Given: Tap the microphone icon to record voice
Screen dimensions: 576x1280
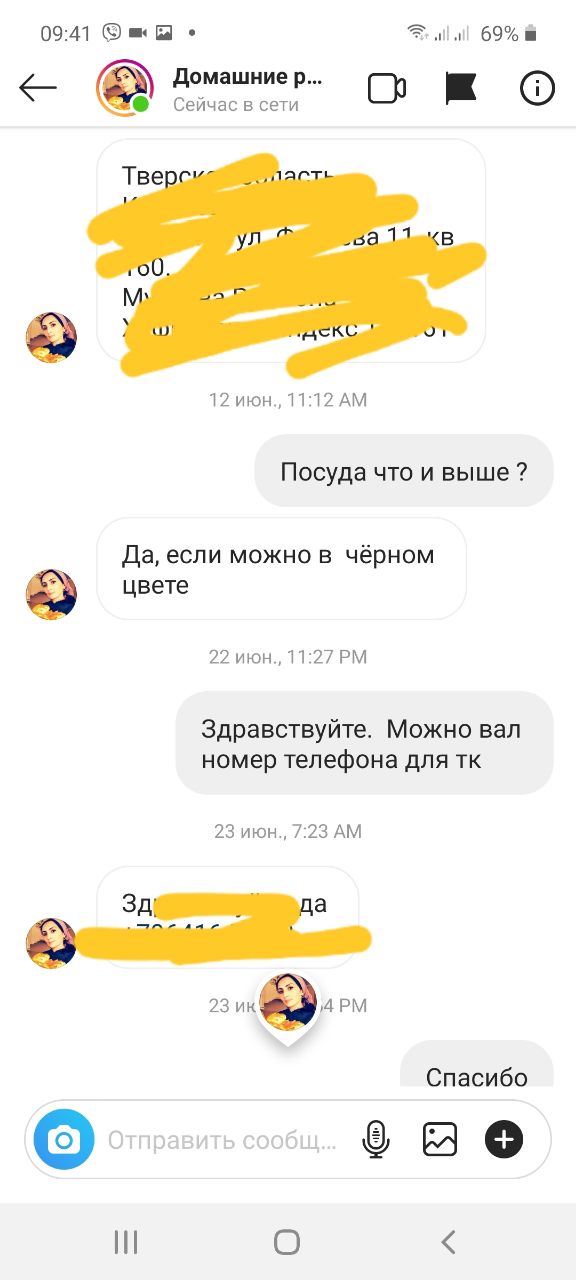Looking at the screenshot, I should (376, 1139).
